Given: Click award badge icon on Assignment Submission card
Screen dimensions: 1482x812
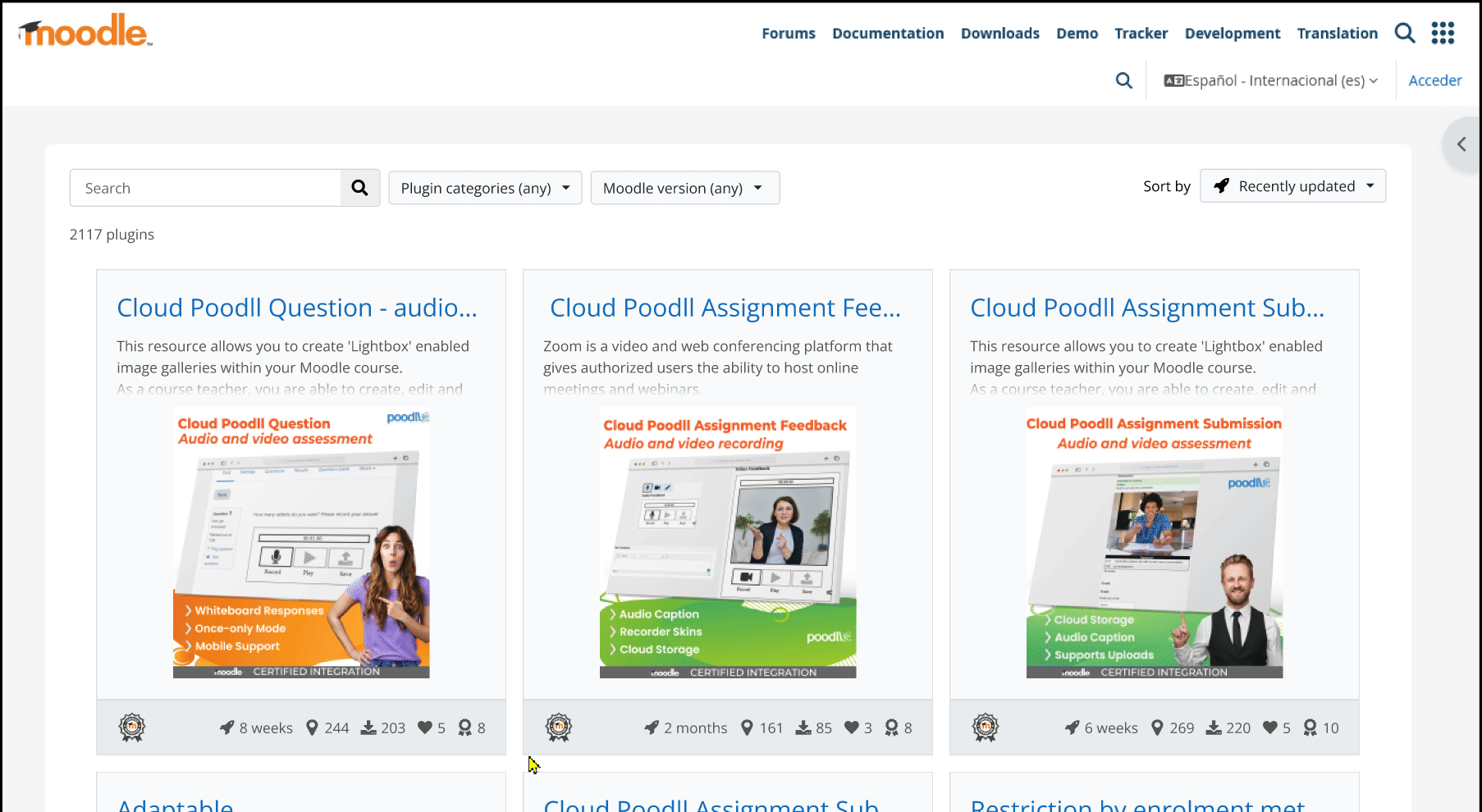Looking at the screenshot, I should tap(986, 728).
